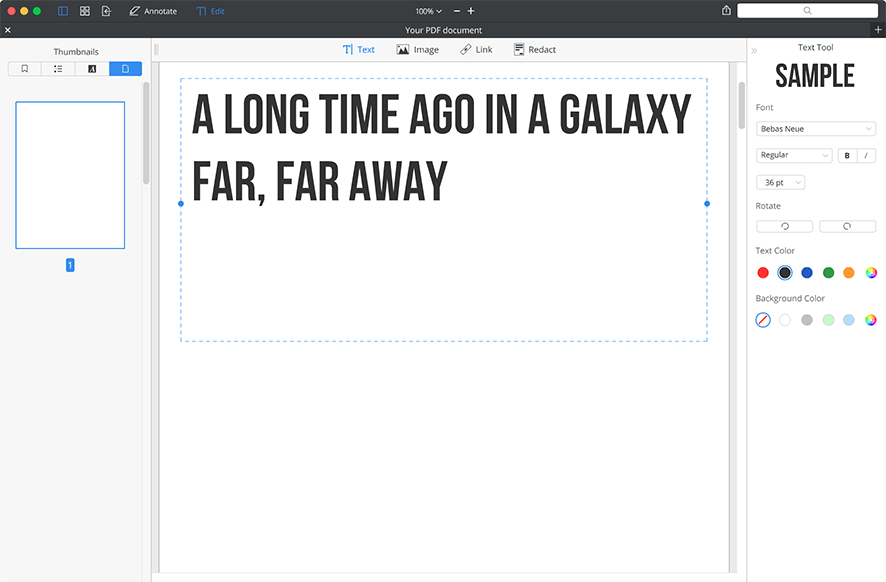Choose red text color
The width and height of the screenshot is (886, 582).
click(x=763, y=273)
